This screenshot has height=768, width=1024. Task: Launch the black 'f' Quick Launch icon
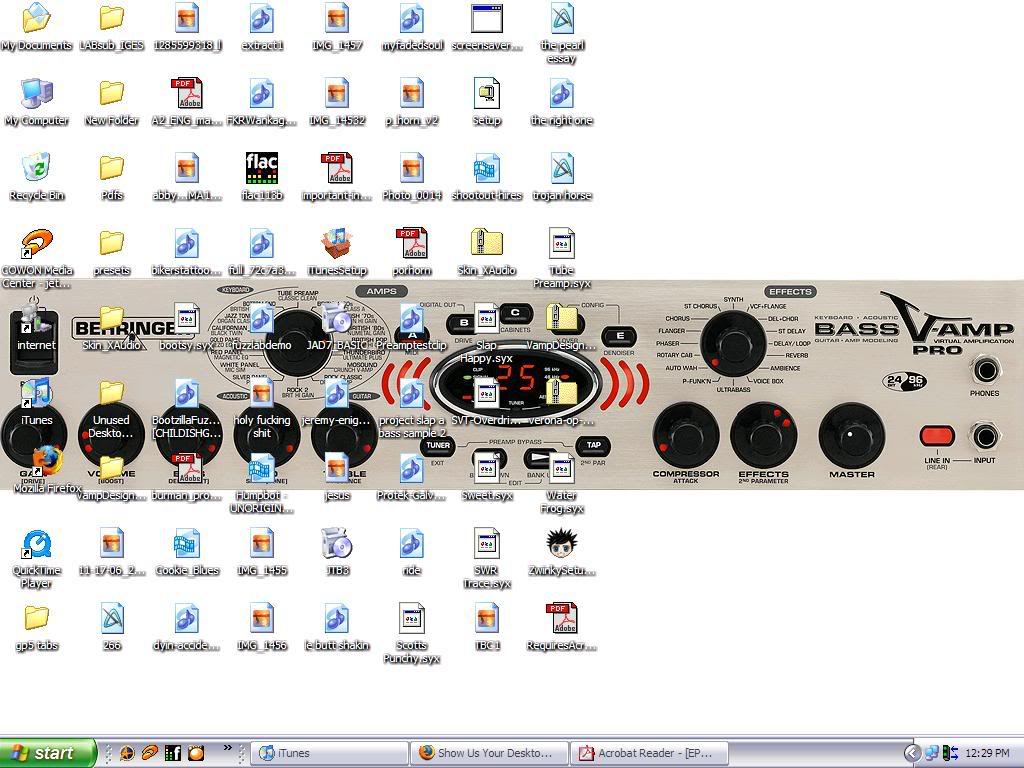pyautogui.click(x=172, y=753)
